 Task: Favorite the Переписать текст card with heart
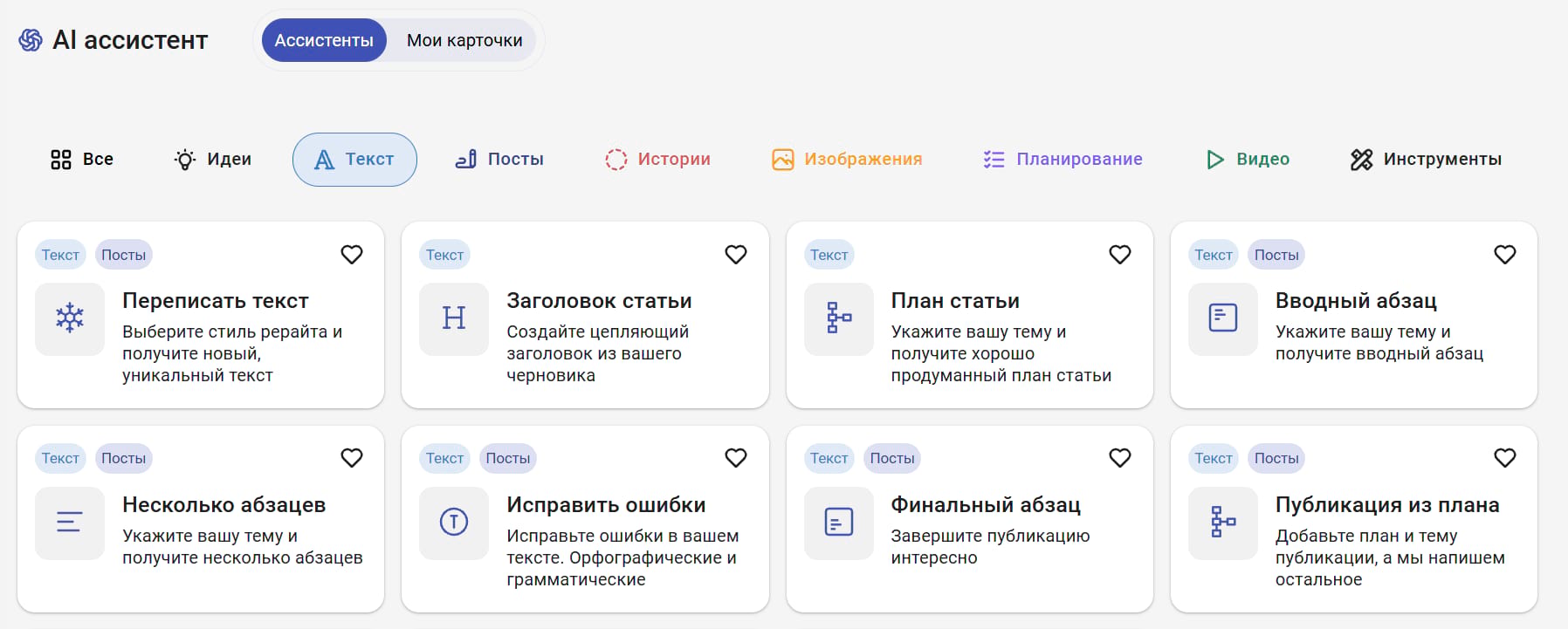[352, 255]
